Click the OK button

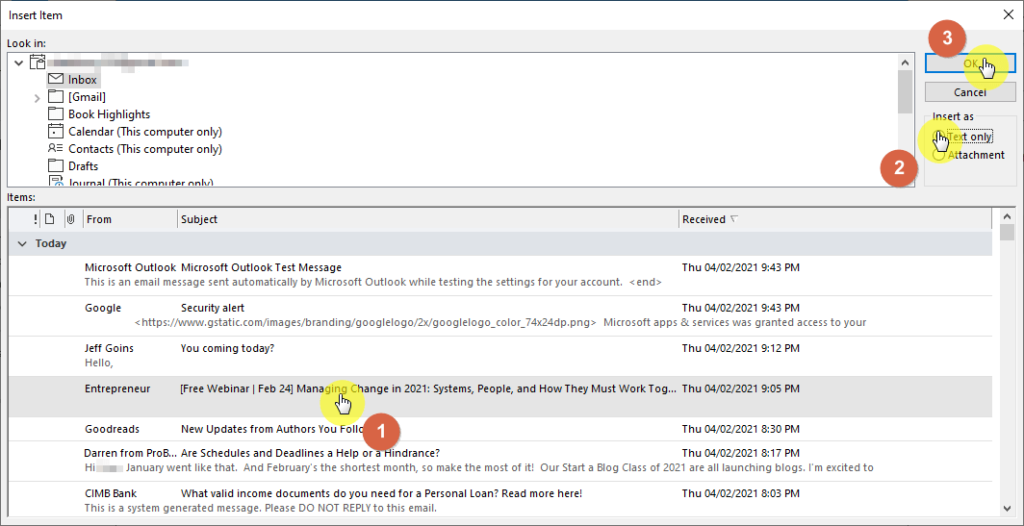point(970,63)
